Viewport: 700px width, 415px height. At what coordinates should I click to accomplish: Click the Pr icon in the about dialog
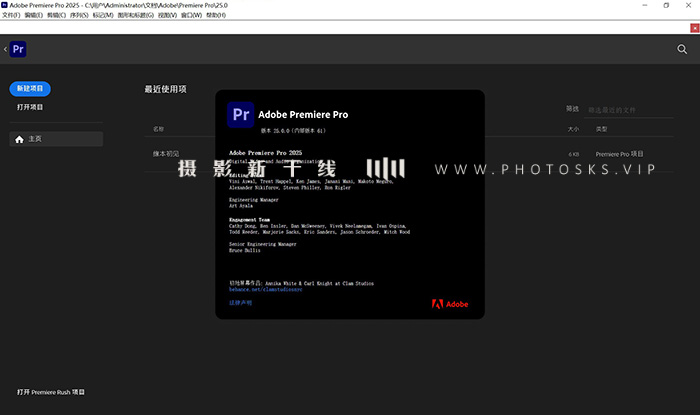241,115
